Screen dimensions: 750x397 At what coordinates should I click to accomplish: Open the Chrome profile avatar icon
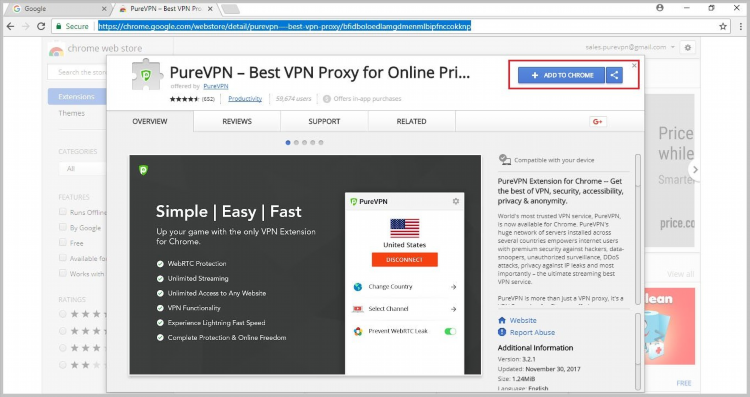click(x=660, y=8)
